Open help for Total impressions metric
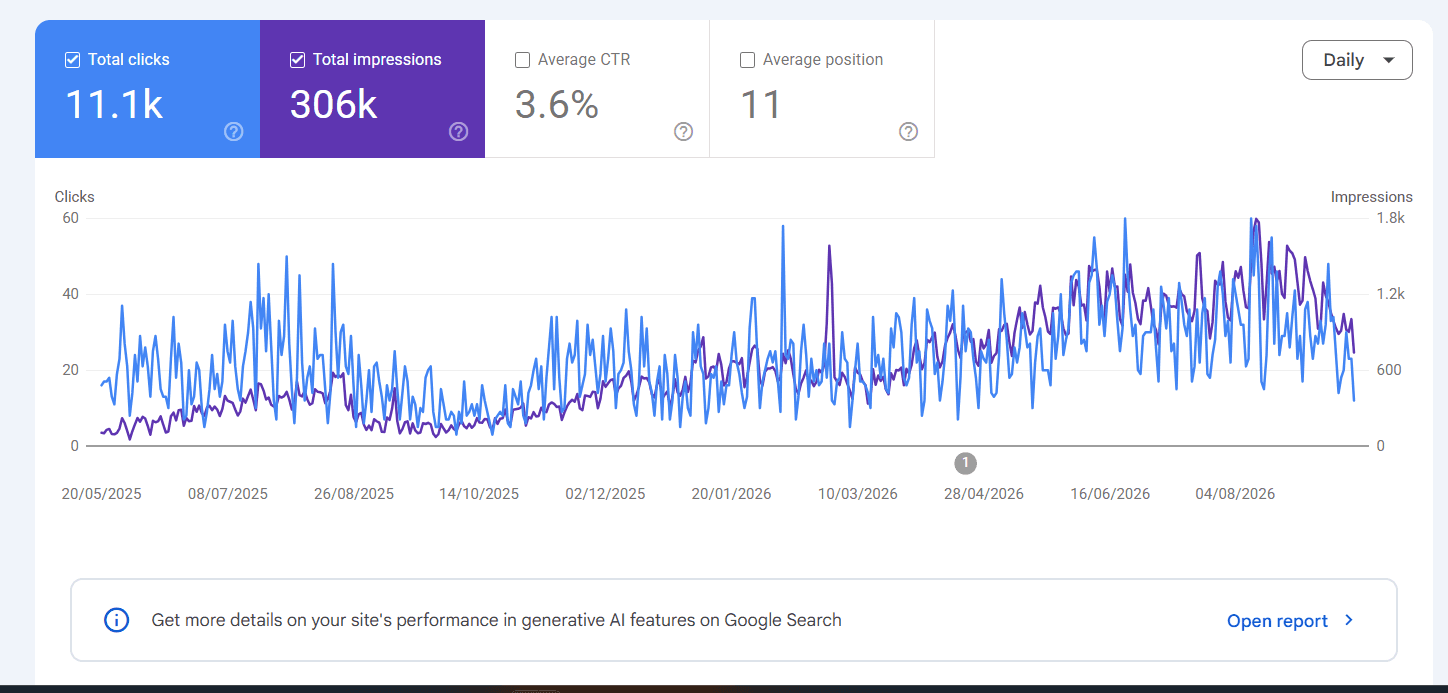The width and height of the screenshot is (1448, 693). point(459,132)
